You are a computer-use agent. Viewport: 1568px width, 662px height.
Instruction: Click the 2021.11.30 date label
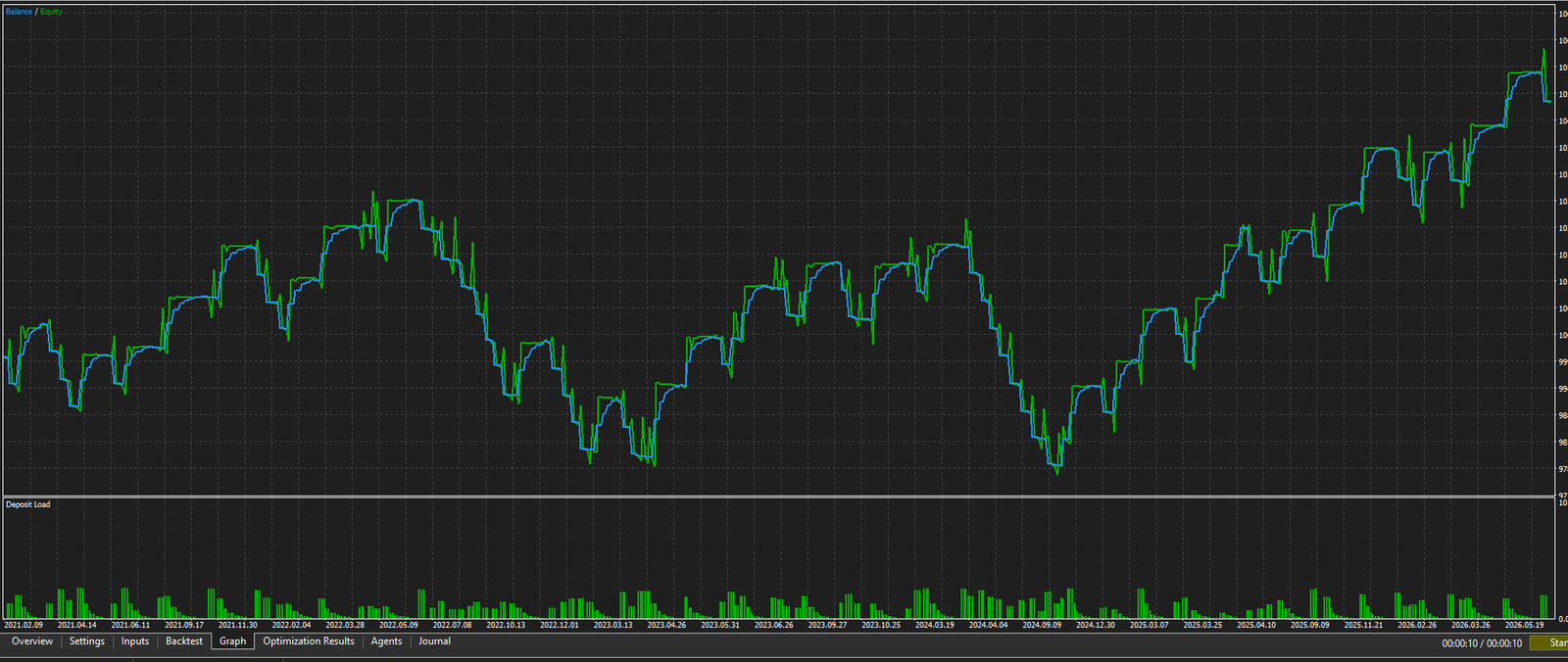pyautogui.click(x=237, y=625)
